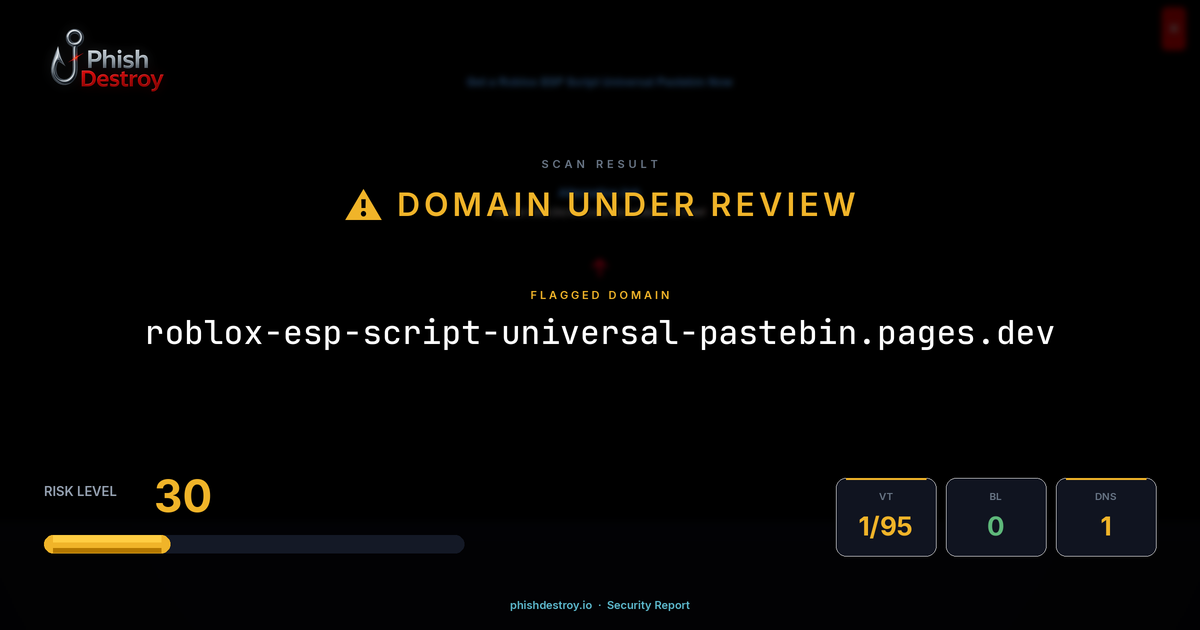1200x630 pixels.
Task: Click the small red marker below the headline
Action: click(599, 264)
